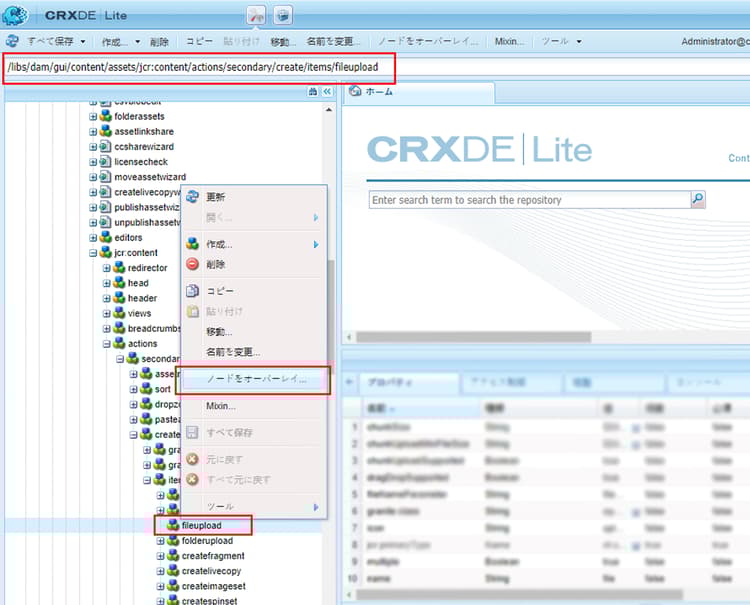The height and width of the screenshot is (605, 750).
Task: Choose 名前を変更... in the context menu
Action: [254, 352]
